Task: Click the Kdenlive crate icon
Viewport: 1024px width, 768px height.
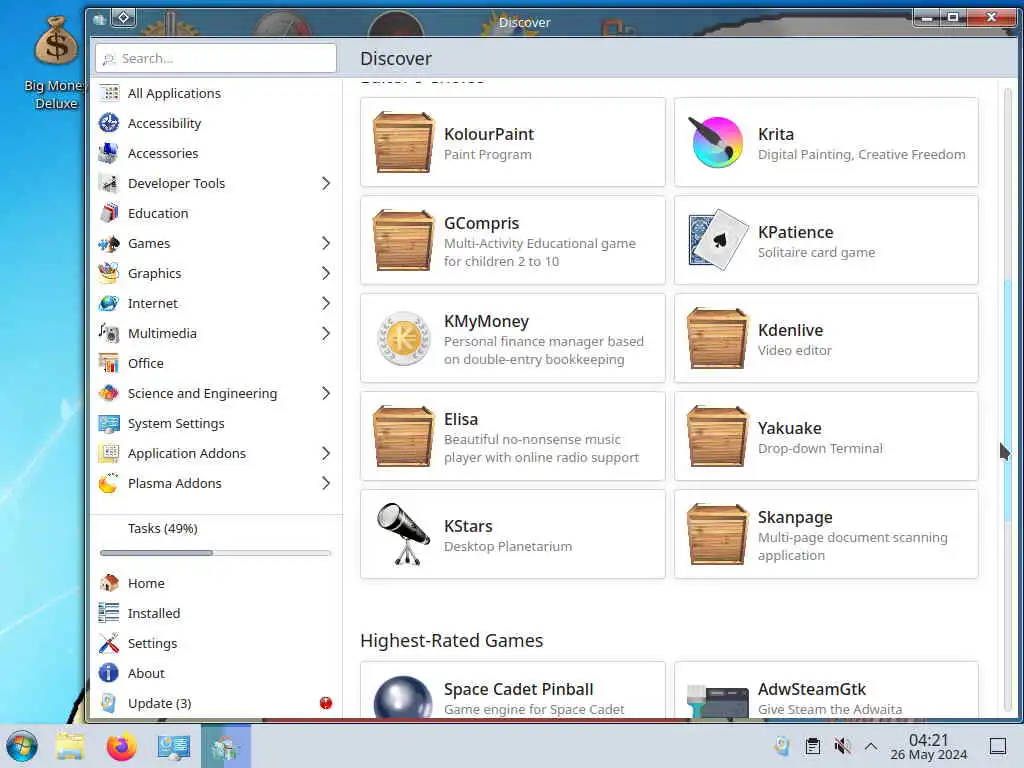Action: pyautogui.click(x=717, y=338)
